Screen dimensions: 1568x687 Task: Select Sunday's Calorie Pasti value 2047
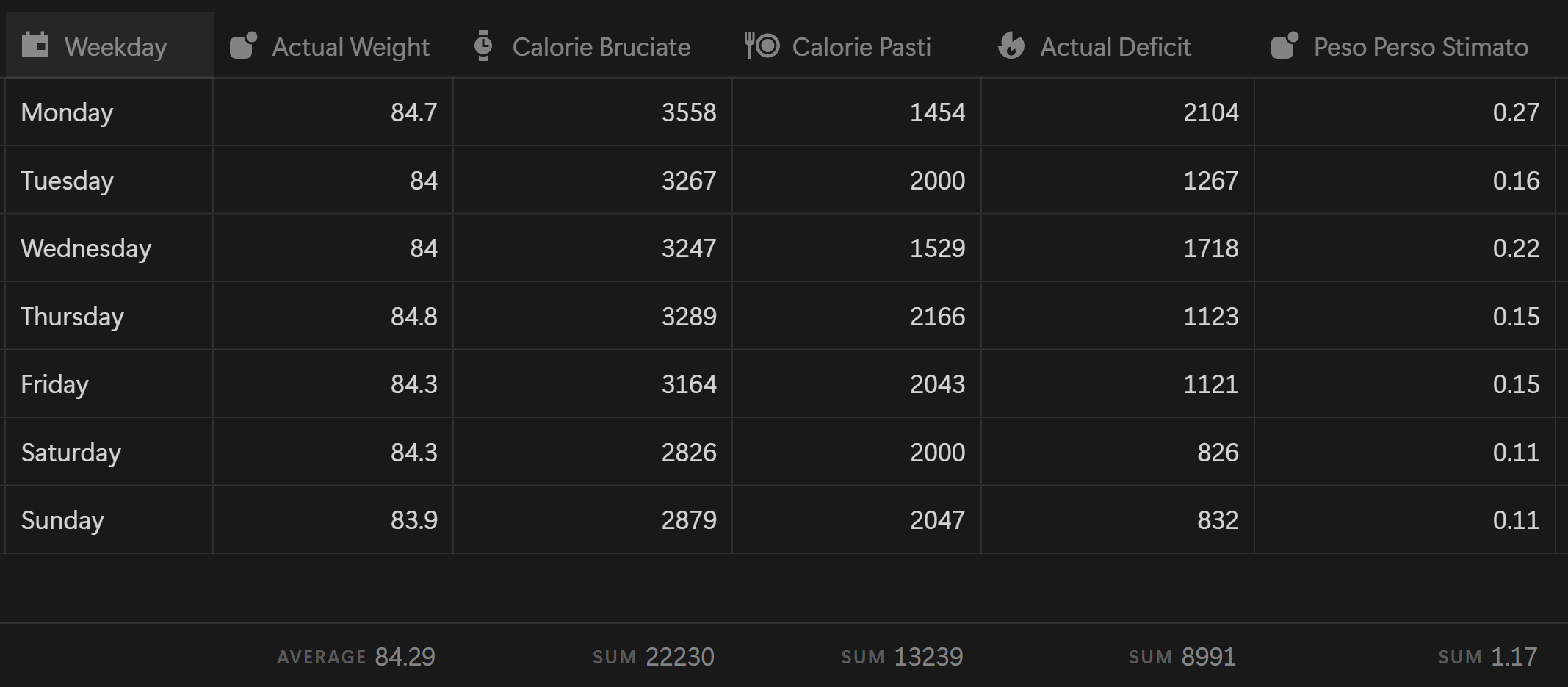[856, 519]
